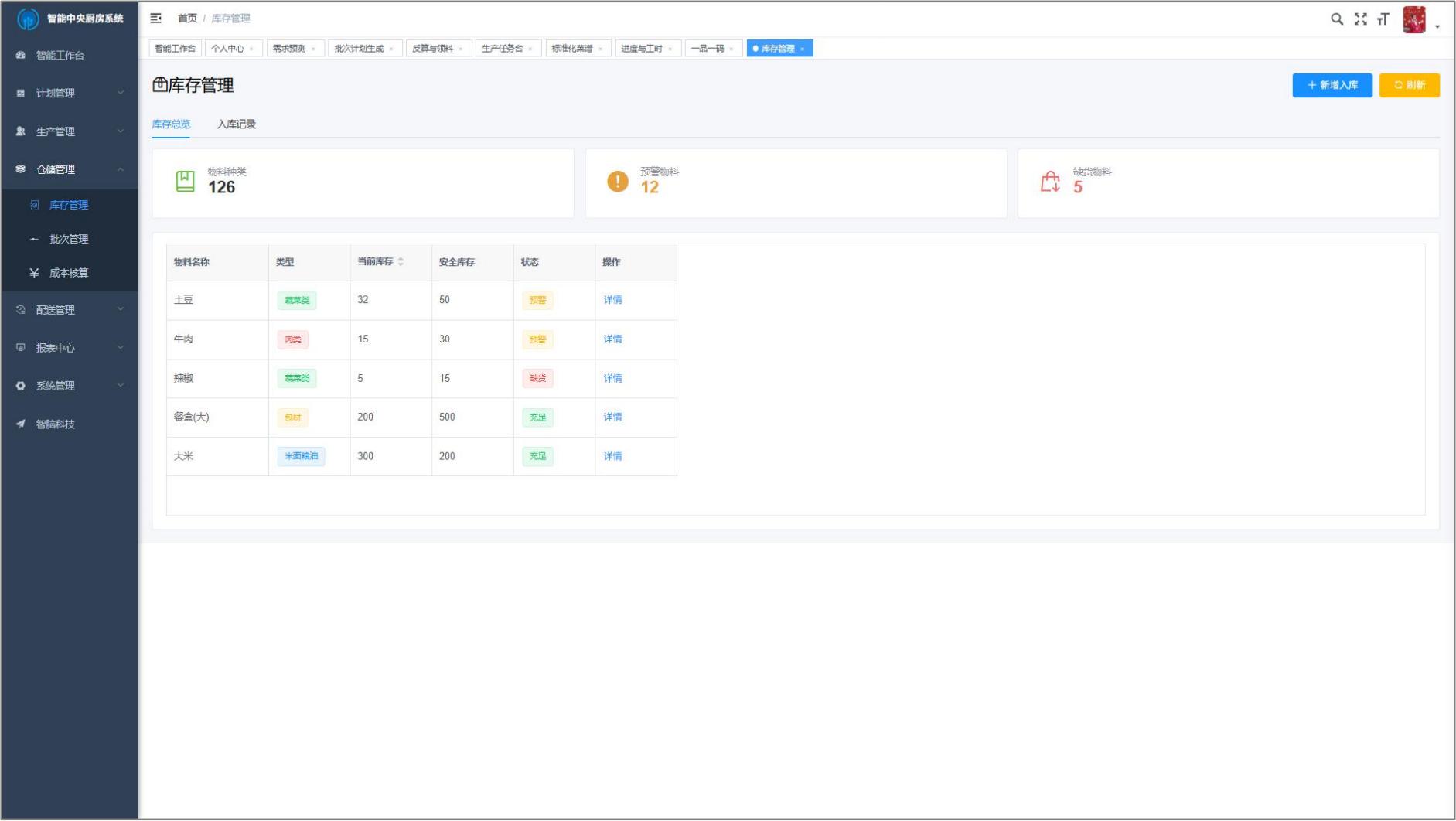
Task: Click the 缺货物料 shopping bag icon
Action: click(1049, 182)
